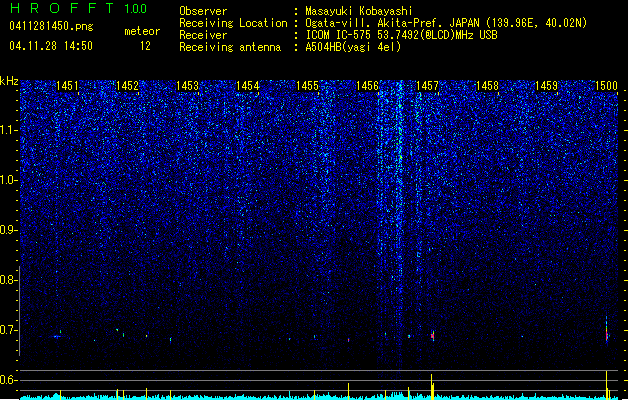The height and width of the screenshot is (400, 629).
Task: Click the 'meteor' label
Action: click(x=142, y=31)
